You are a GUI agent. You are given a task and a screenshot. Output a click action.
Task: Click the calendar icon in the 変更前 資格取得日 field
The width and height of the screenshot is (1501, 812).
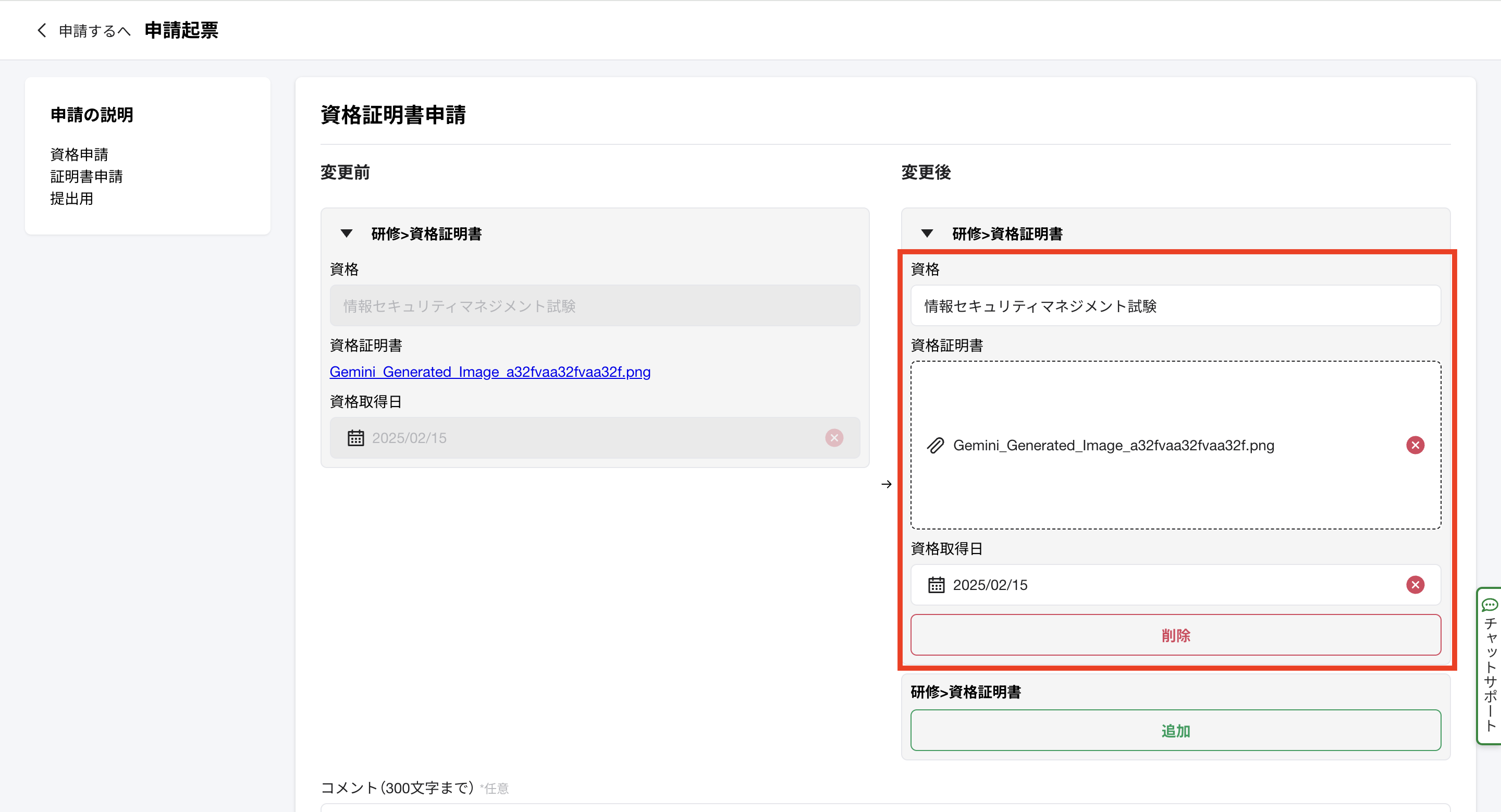pyautogui.click(x=355, y=438)
